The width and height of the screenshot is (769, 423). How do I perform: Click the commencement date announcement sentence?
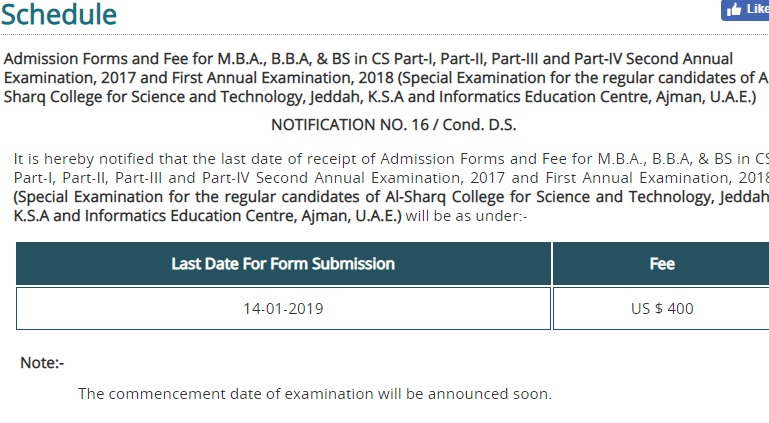coord(315,394)
